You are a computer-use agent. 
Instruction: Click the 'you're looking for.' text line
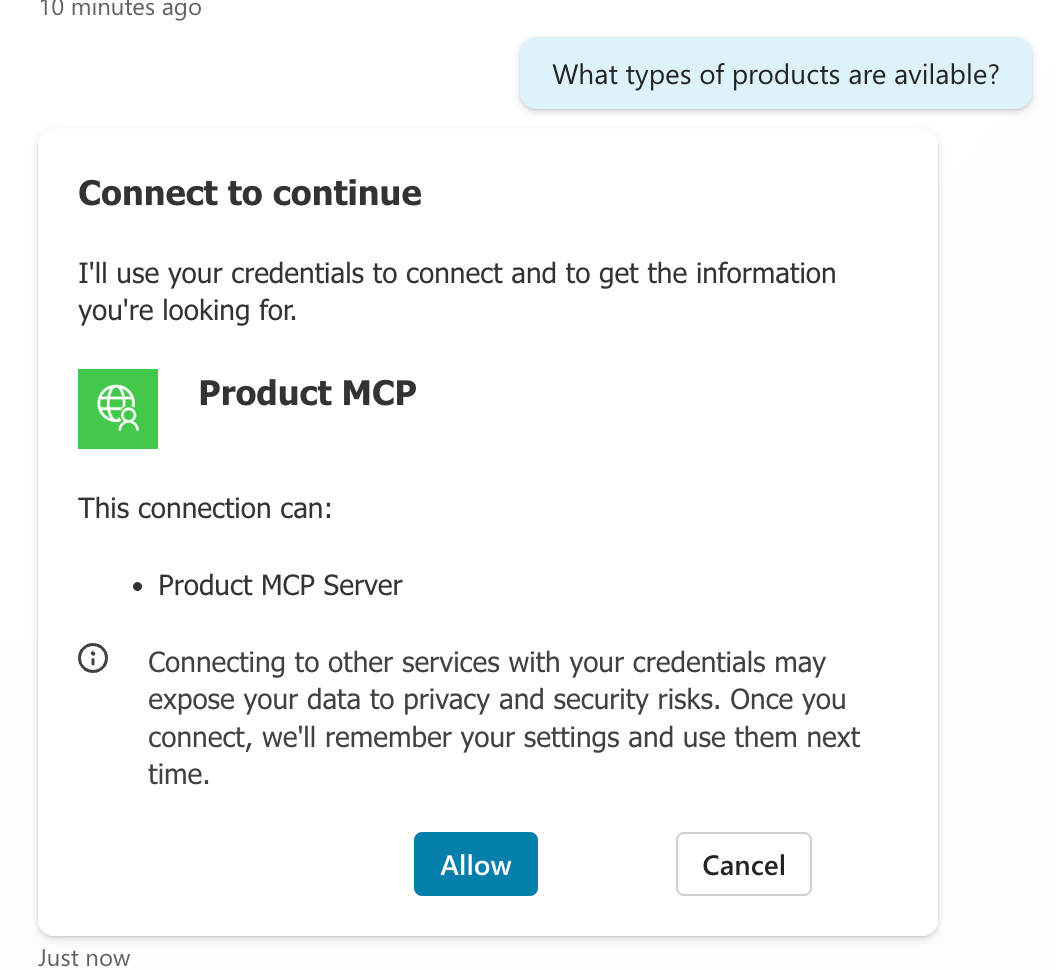(x=187, y=311)
